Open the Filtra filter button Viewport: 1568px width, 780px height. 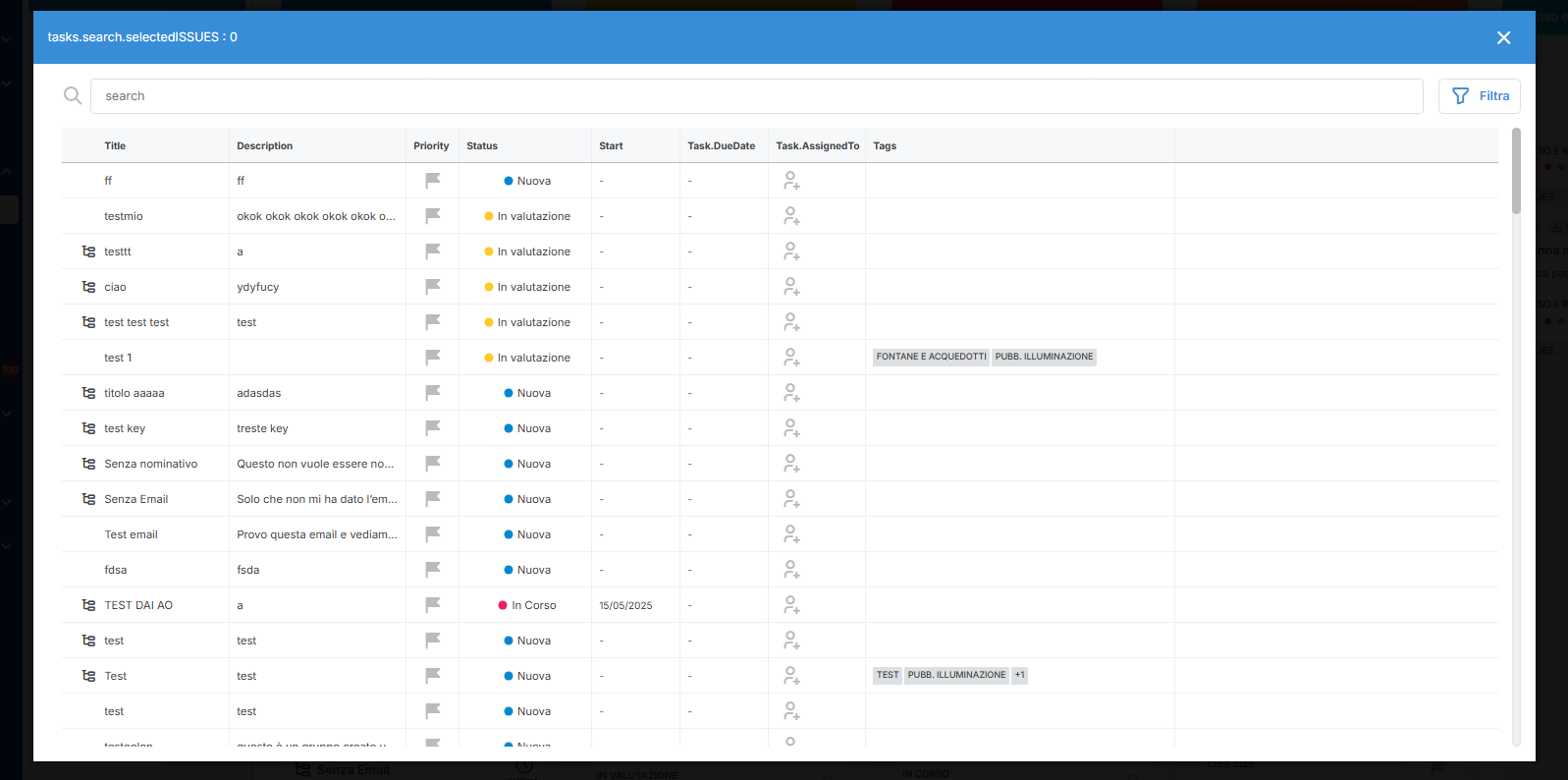tap(1479, 96)
